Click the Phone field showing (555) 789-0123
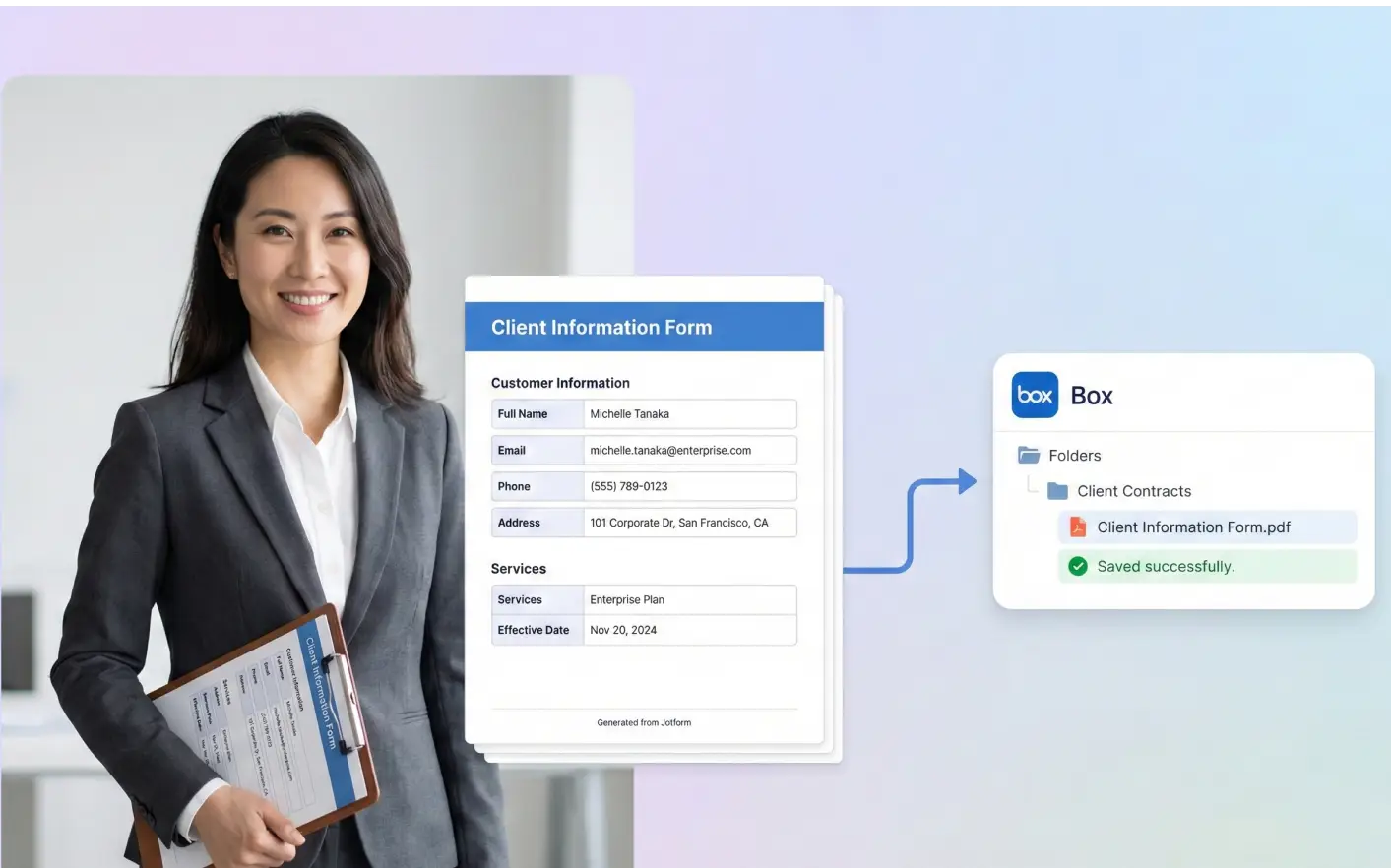This screenshot has height=868, width=1391. (689, 486)
